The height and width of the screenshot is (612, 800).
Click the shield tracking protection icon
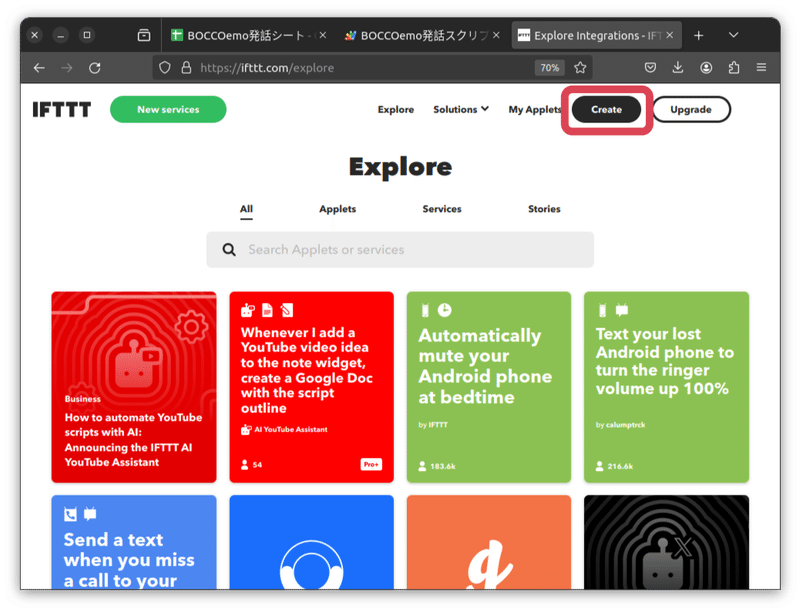(164, 68)
